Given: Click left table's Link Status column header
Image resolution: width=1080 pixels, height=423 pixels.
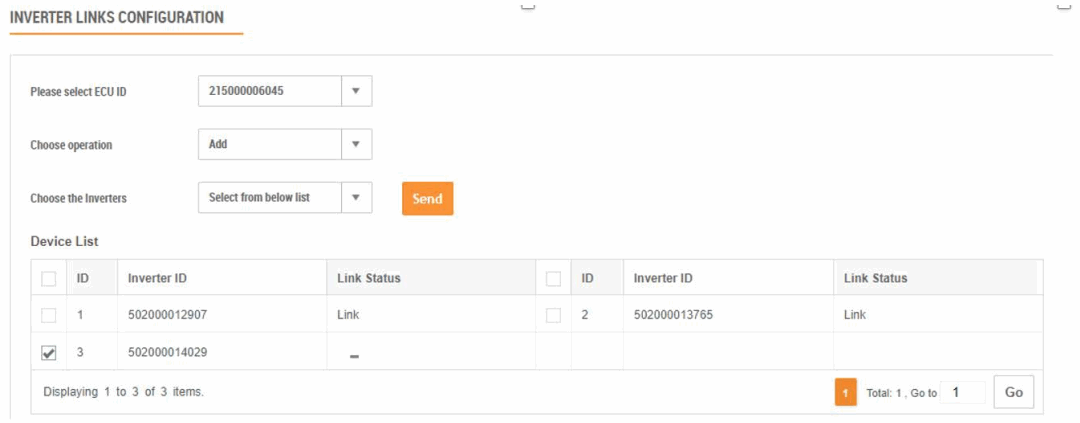Looking at the screenshot, I should pos(369,278).
